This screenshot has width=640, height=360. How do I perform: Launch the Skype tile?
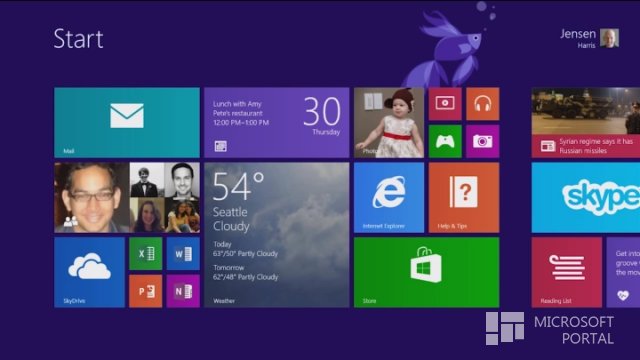click(x=586, y=198)
